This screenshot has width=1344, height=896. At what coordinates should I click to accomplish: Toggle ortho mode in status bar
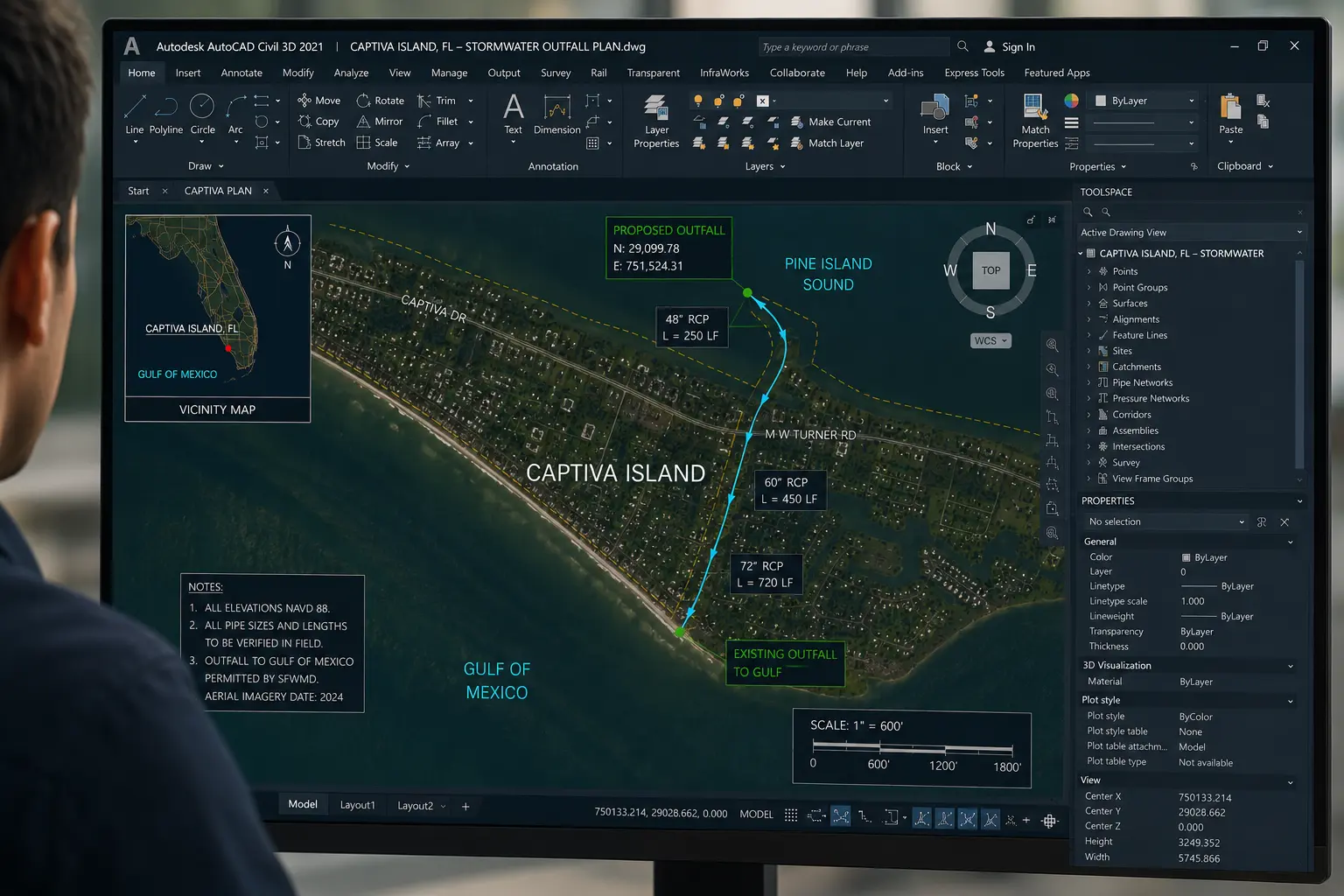pyautogui.click(x=864, y=815)
